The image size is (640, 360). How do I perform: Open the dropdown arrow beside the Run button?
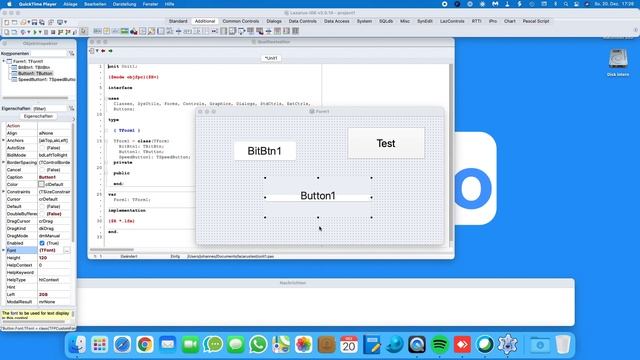(x=40, y=32)
